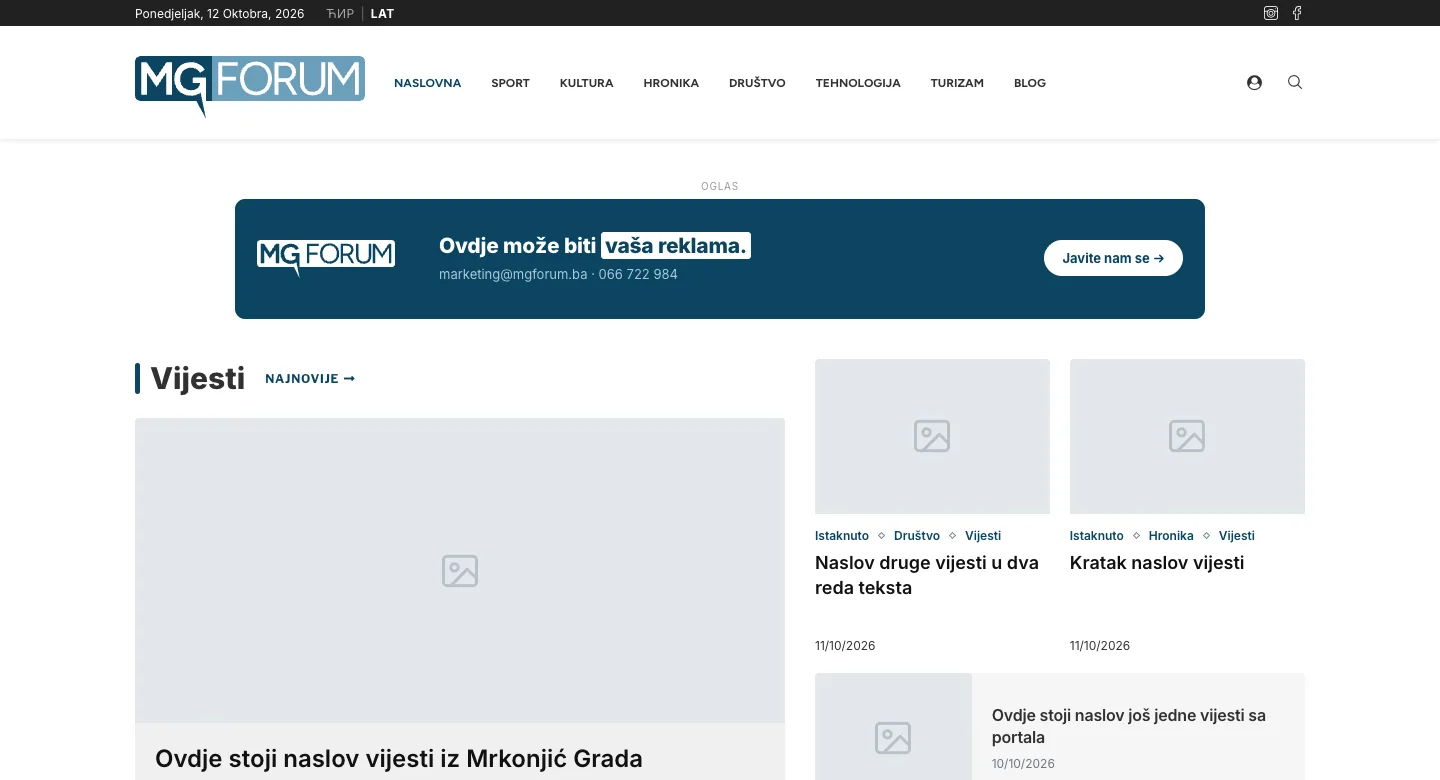Screen dimensions: 1440x780
Task: Click the 10/10/2026 article date
Action: tap(1023, 764)
